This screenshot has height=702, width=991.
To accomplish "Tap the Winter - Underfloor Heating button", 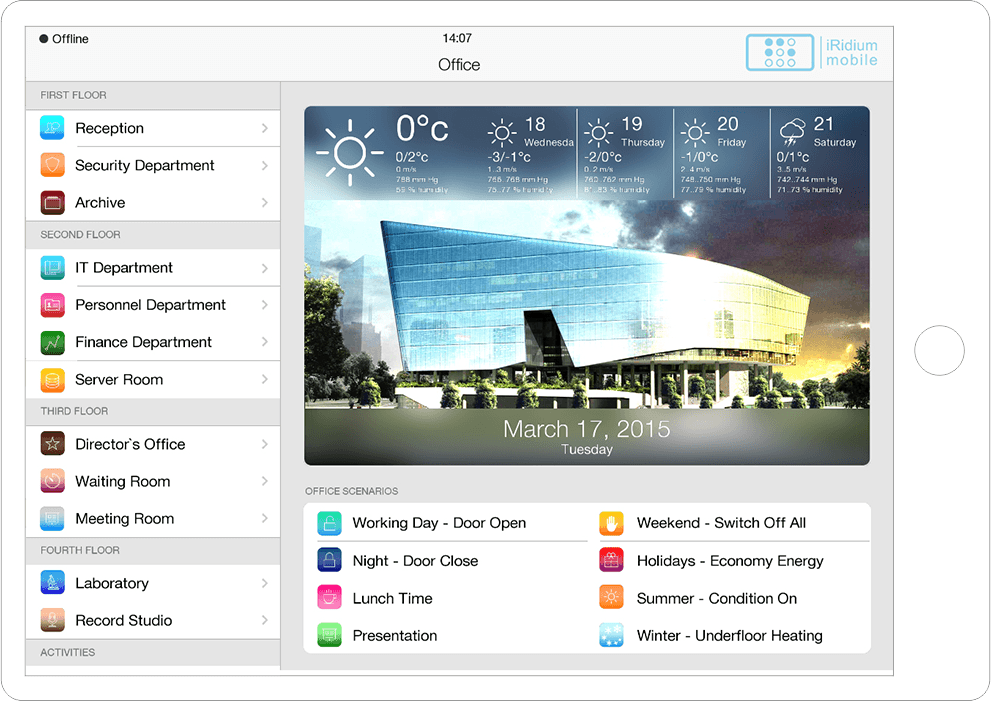I will [729, 636].
